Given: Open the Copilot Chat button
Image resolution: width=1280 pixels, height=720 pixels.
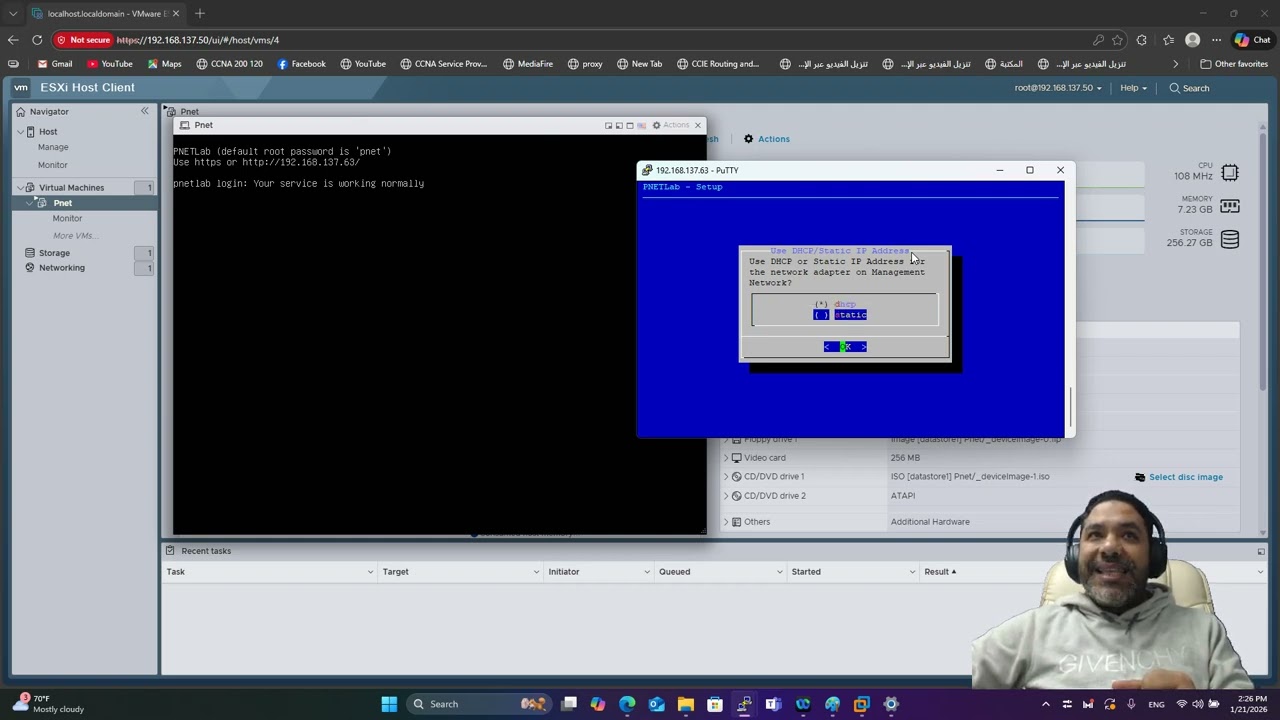Looking at the screenshot, I should 1254,40.
